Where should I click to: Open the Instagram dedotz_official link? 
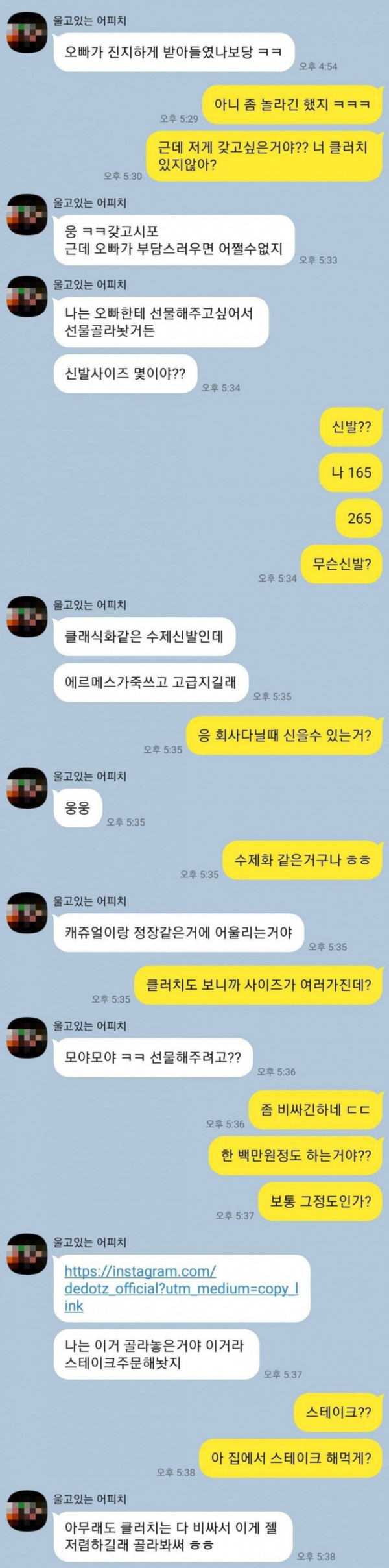click(x=181, y=1288)
